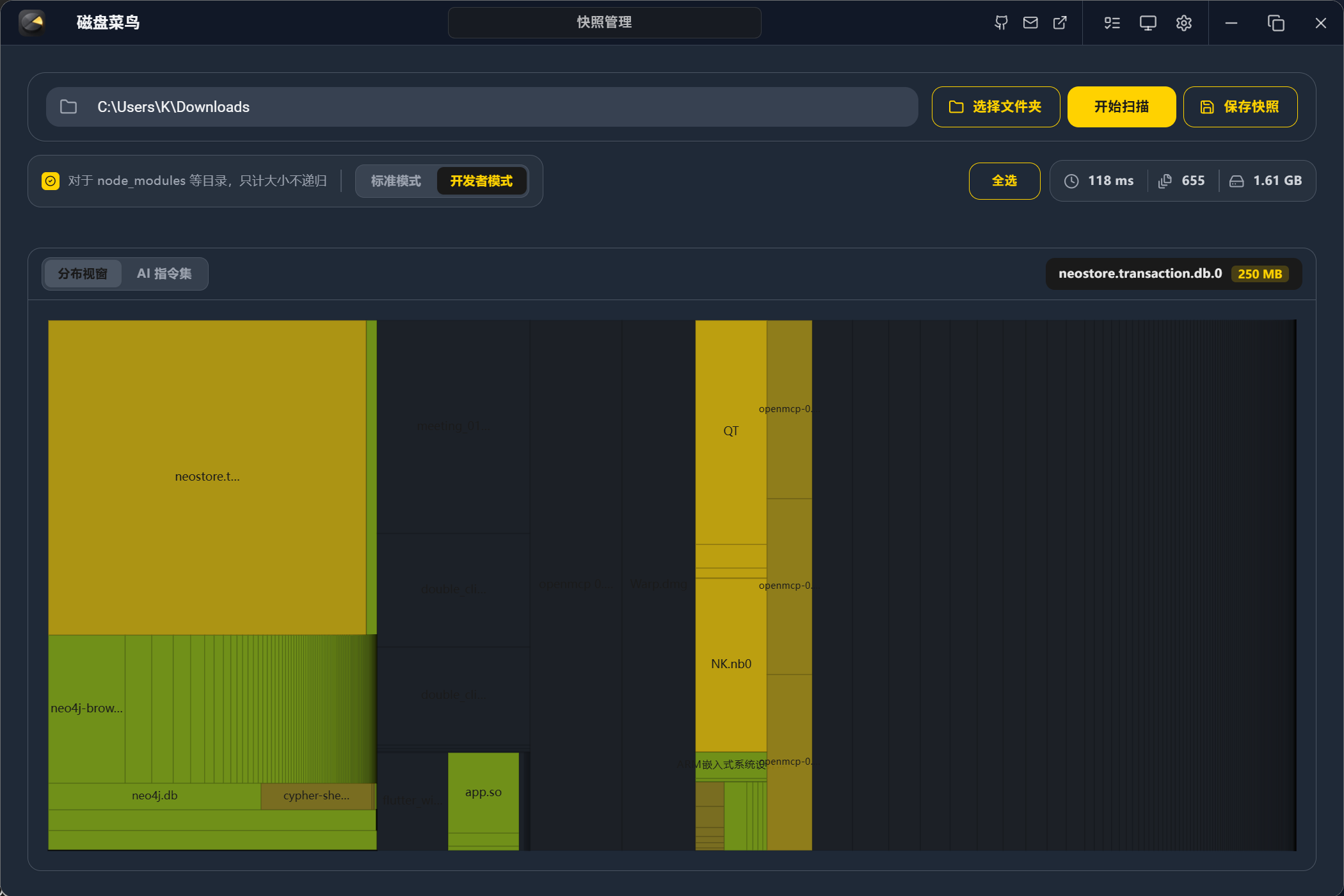
Task: Click 选择文件夹 button
Action: pos(995,107)
